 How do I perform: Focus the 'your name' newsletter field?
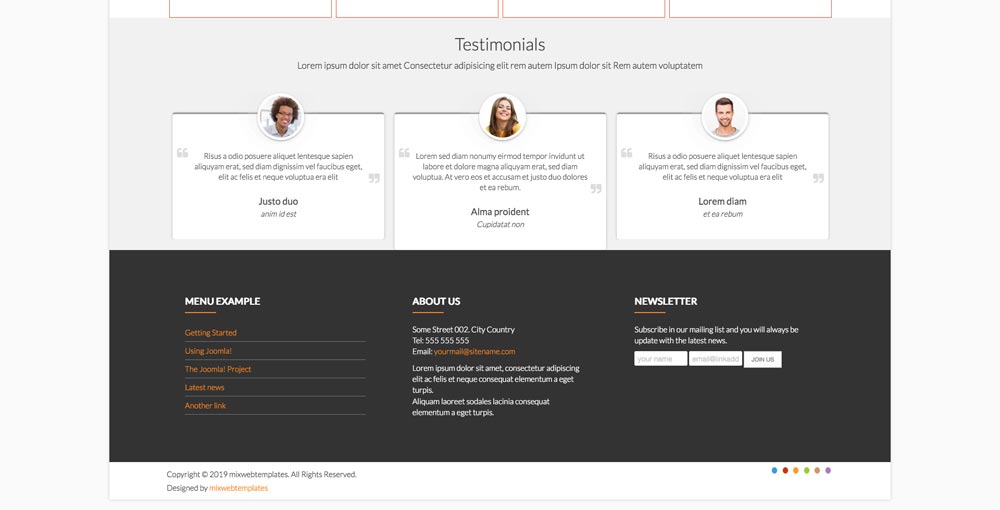coord(660,359)
